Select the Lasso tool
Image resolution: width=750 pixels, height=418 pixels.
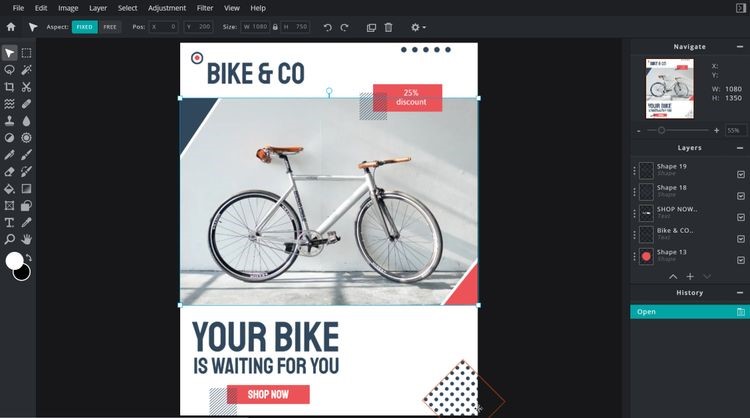pos(9,70)
